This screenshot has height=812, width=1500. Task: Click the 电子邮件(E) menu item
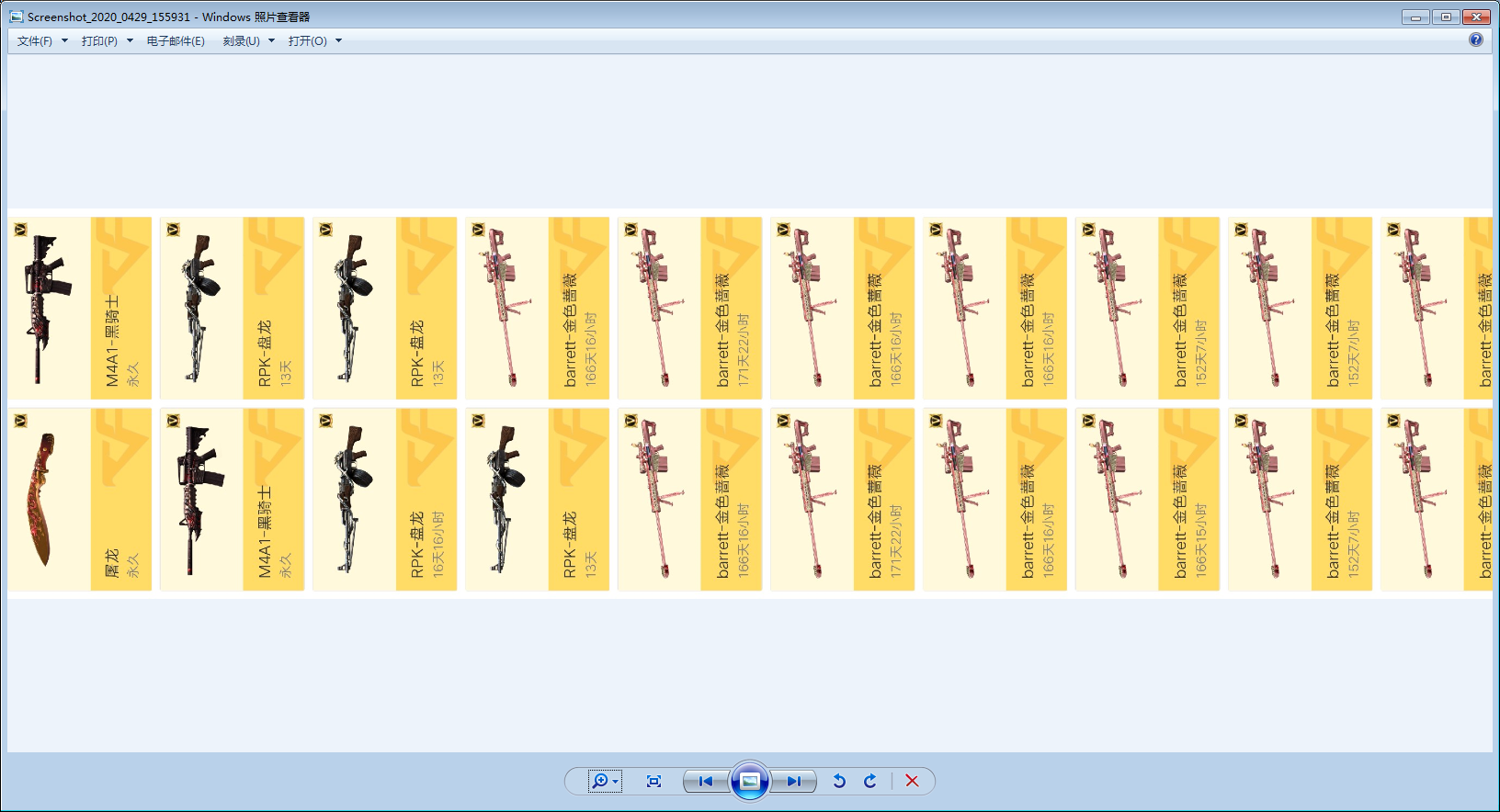[176, 41]
